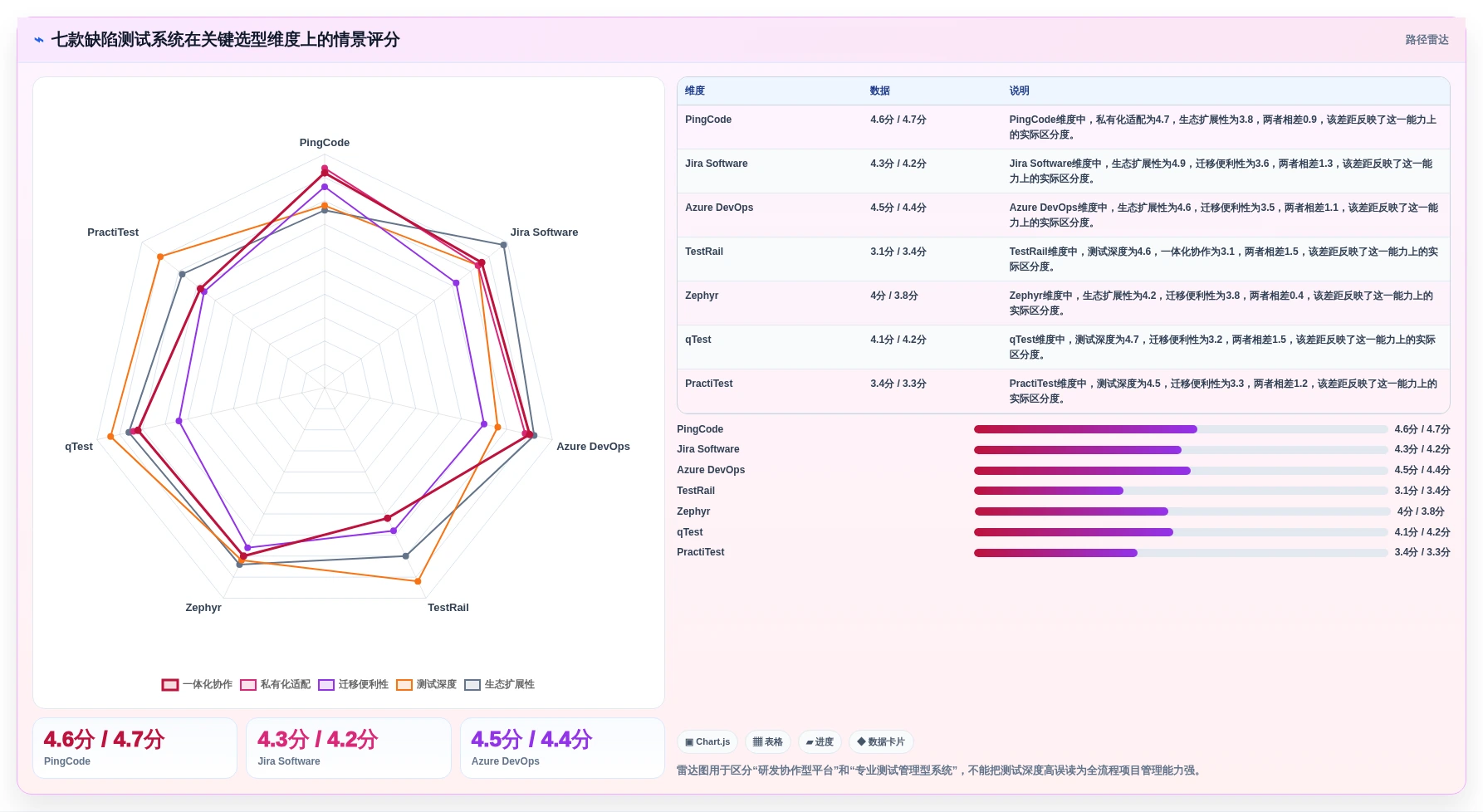
Task: Click the Zephyr progress bar
Action: point(1182,511)
